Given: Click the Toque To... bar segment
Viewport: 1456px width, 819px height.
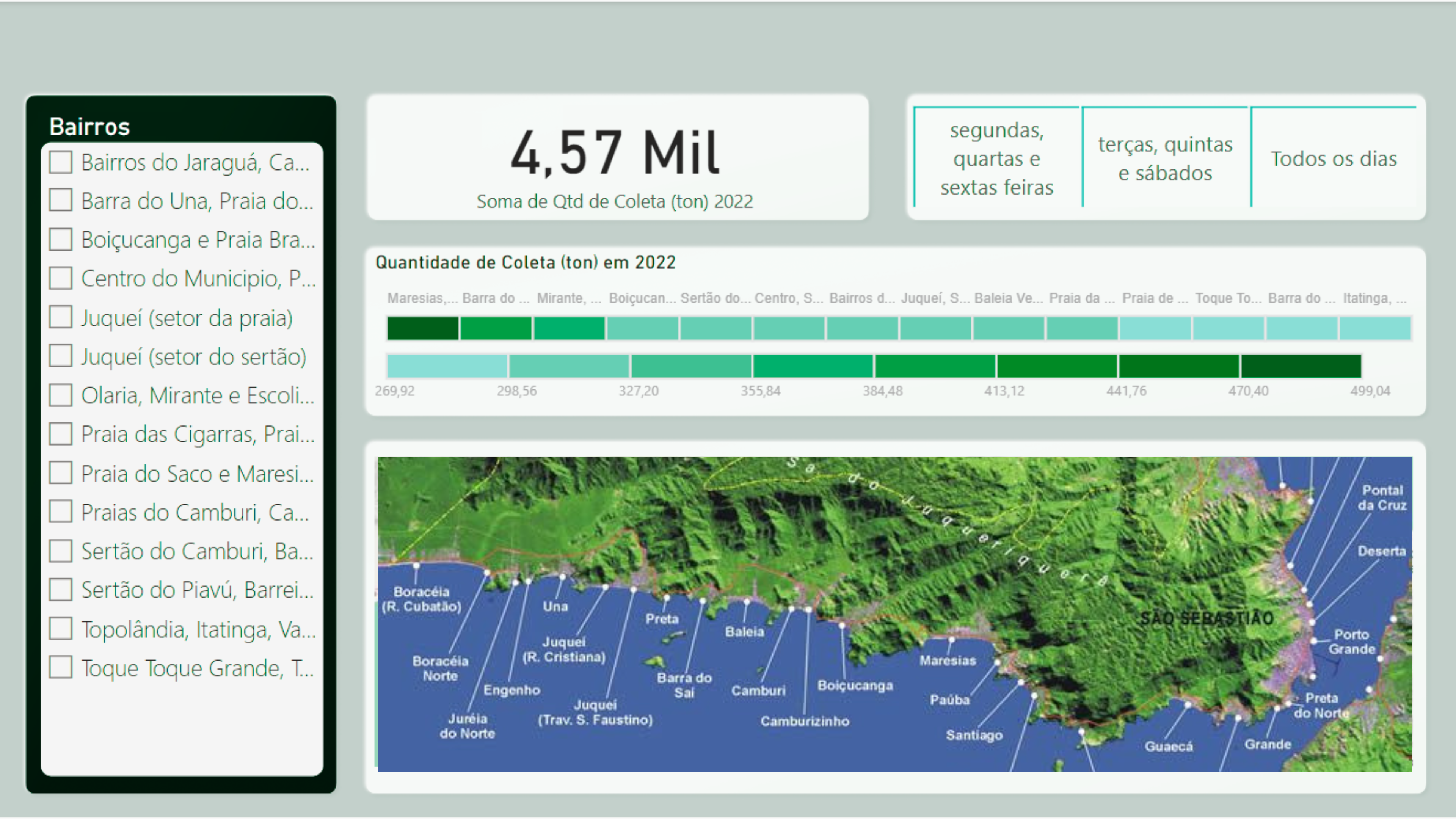Looking at the screenshot, I should (x=1229, y=328).
